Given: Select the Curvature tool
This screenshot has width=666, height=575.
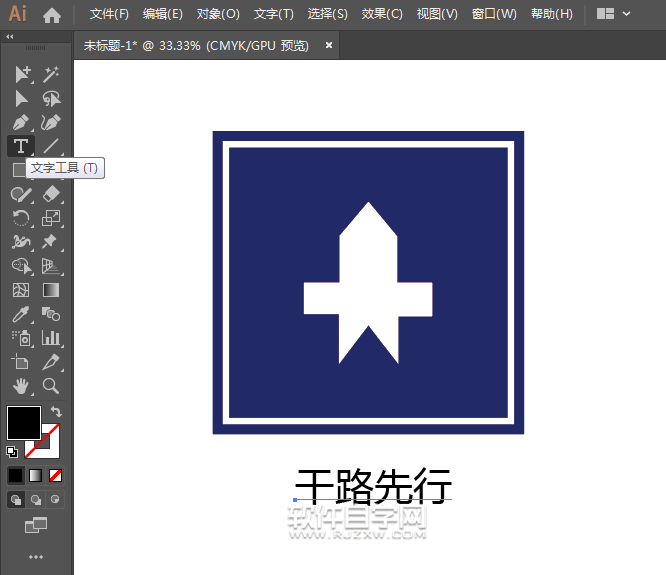Looking at the screenshot, I should (x=51, y=123).
